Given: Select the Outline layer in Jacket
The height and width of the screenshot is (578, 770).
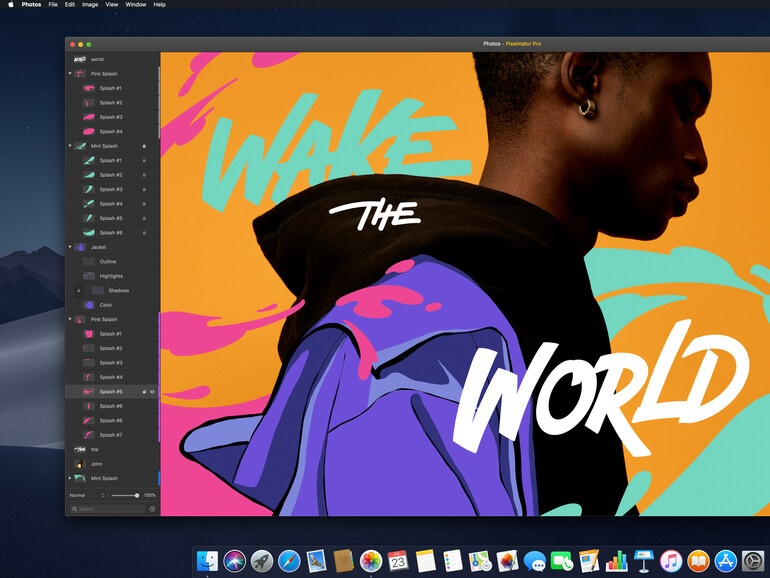Looking at the screenshot, I should [112, 262].
